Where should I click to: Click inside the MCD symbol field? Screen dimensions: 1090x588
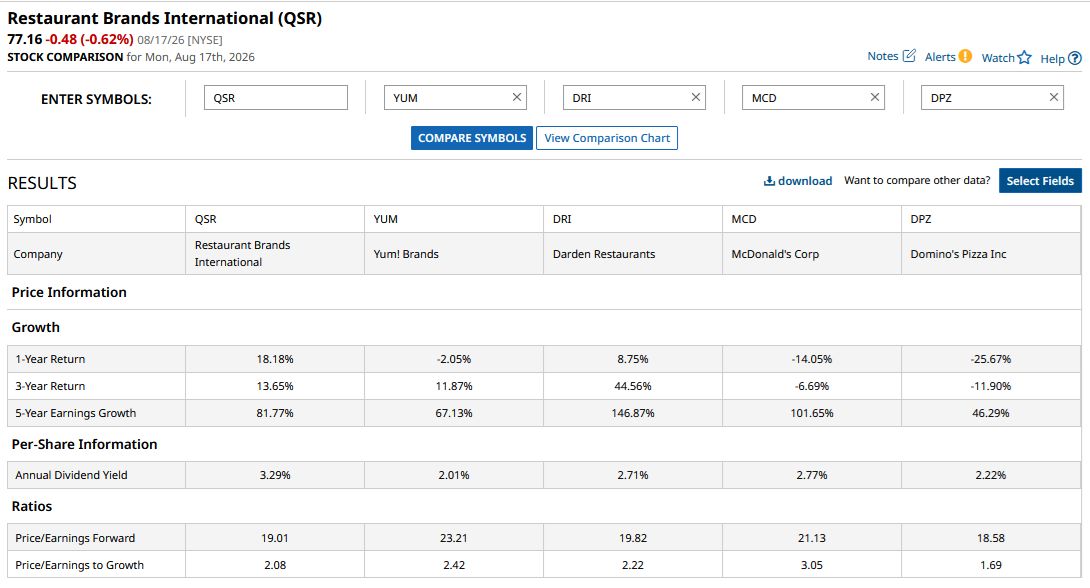pyautogui.click(x=806, y=97)
